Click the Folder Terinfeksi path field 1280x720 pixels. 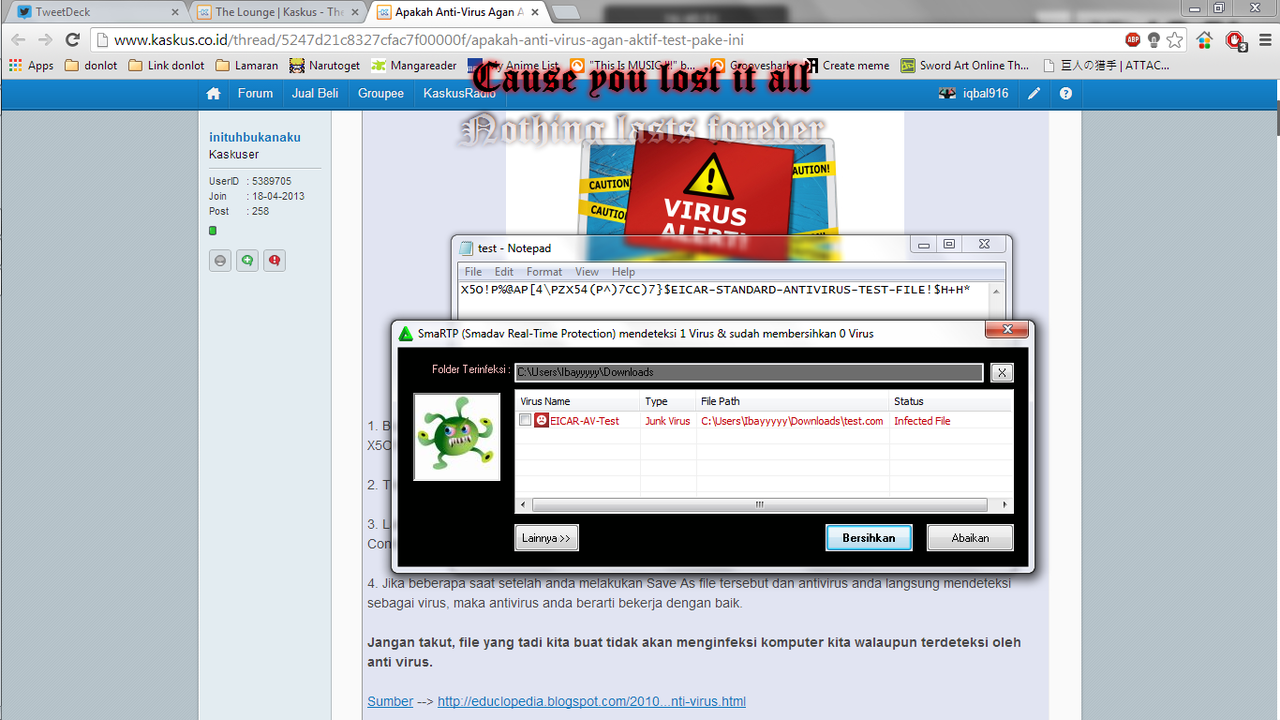(748, 372)
